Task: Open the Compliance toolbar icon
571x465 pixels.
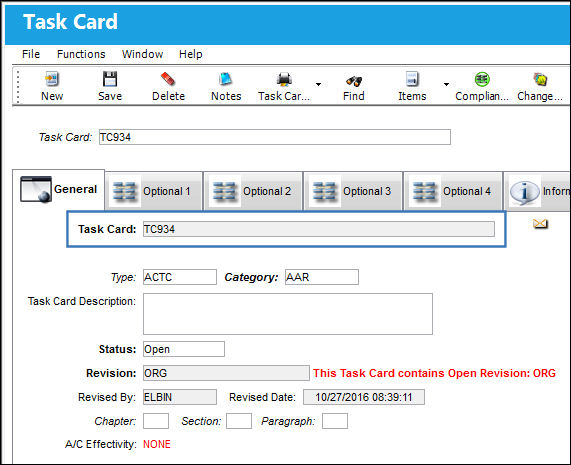Action: [x=482, y=79]
